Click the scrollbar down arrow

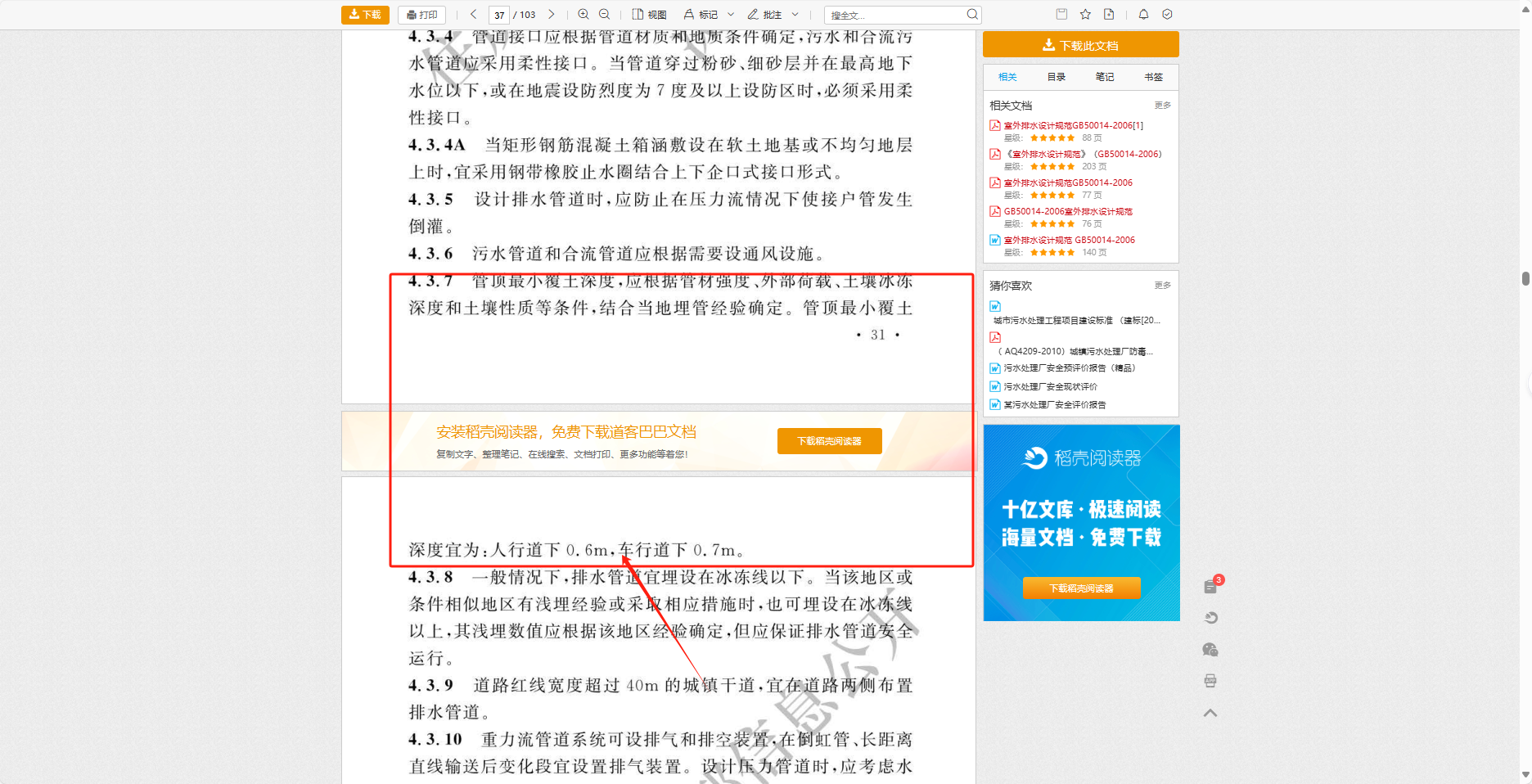(x=1525, y=774)
